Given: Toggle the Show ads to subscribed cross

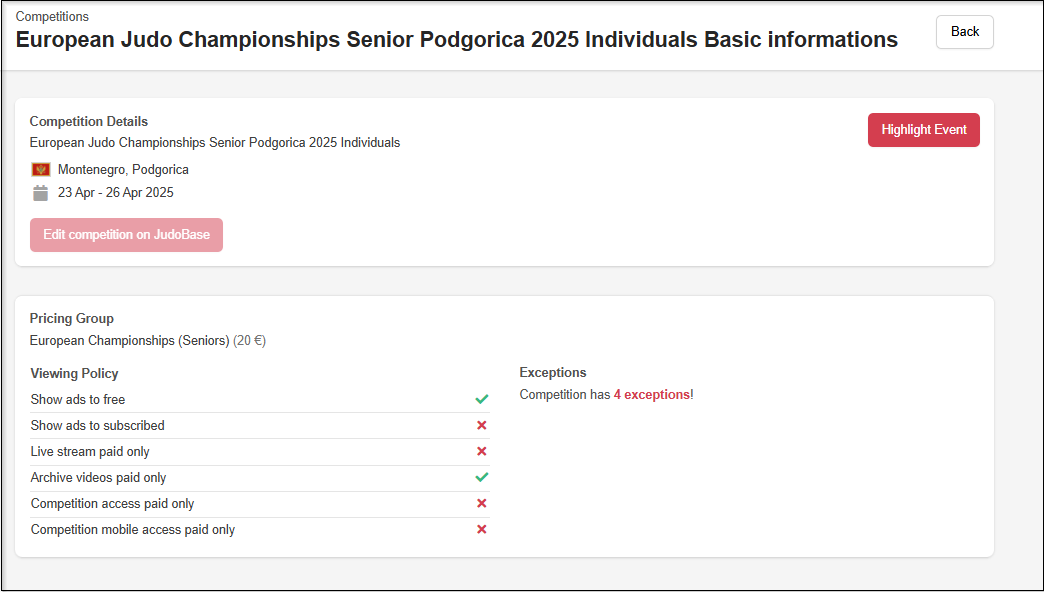Looking at the screenshot, I should tap(481, 425).
